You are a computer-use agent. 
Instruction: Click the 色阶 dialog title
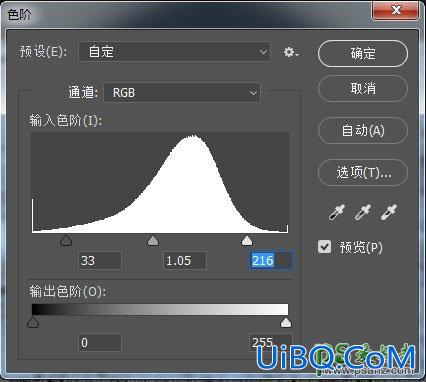(19, 15)
